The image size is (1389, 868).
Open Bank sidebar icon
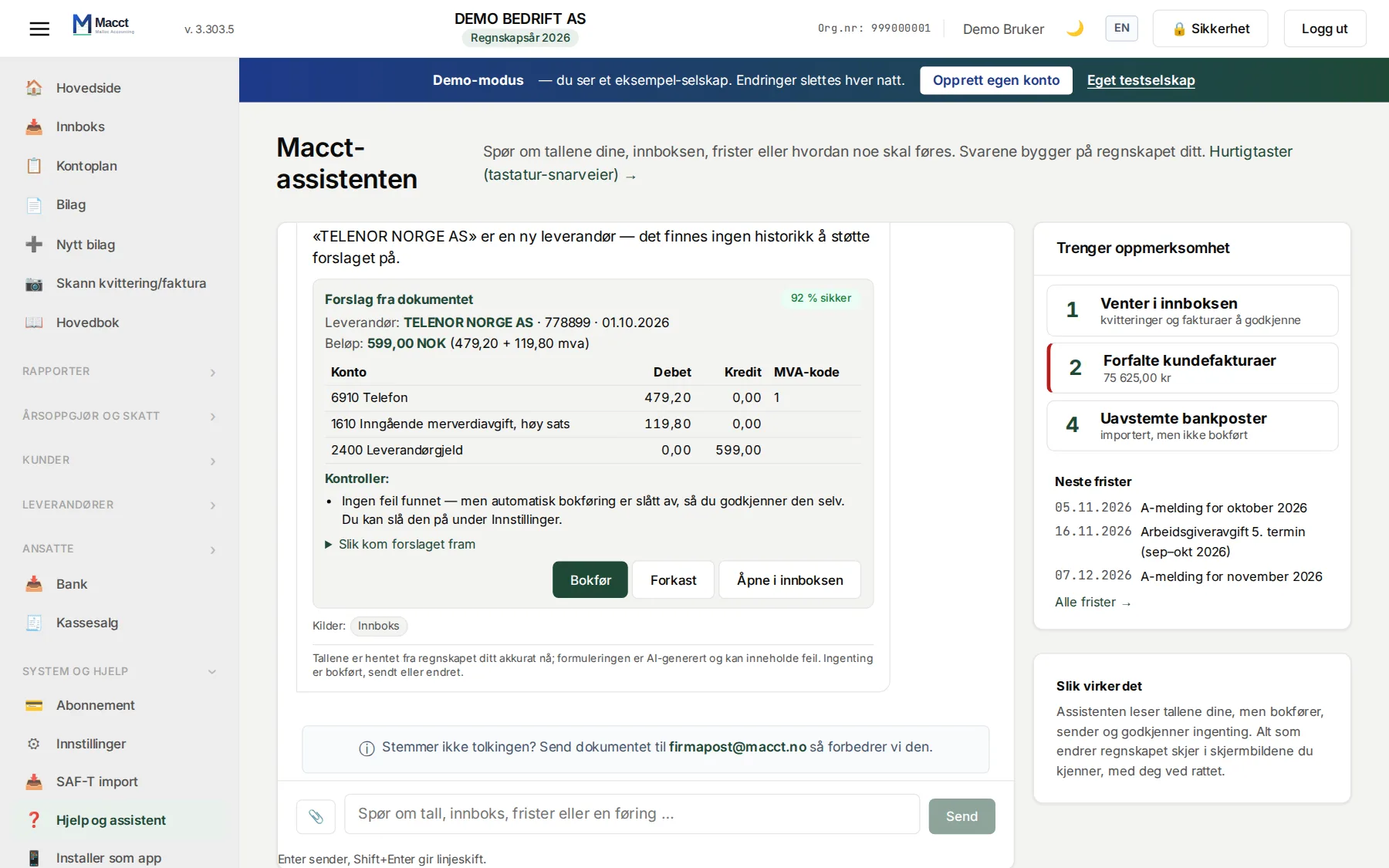pyautogui.click(x=34, y=584)
